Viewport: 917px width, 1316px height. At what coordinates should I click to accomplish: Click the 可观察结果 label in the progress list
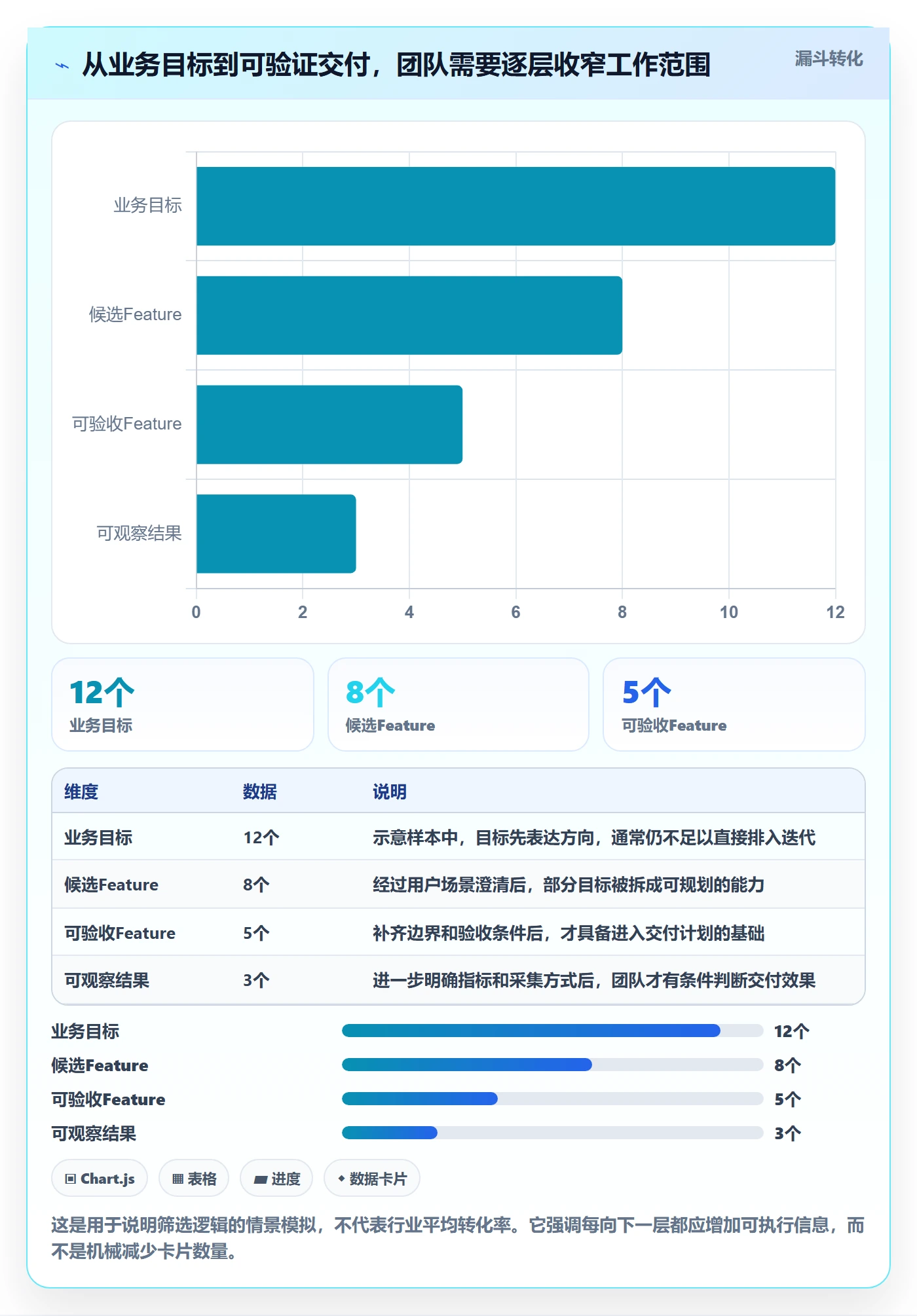(x=94, y=1133)
